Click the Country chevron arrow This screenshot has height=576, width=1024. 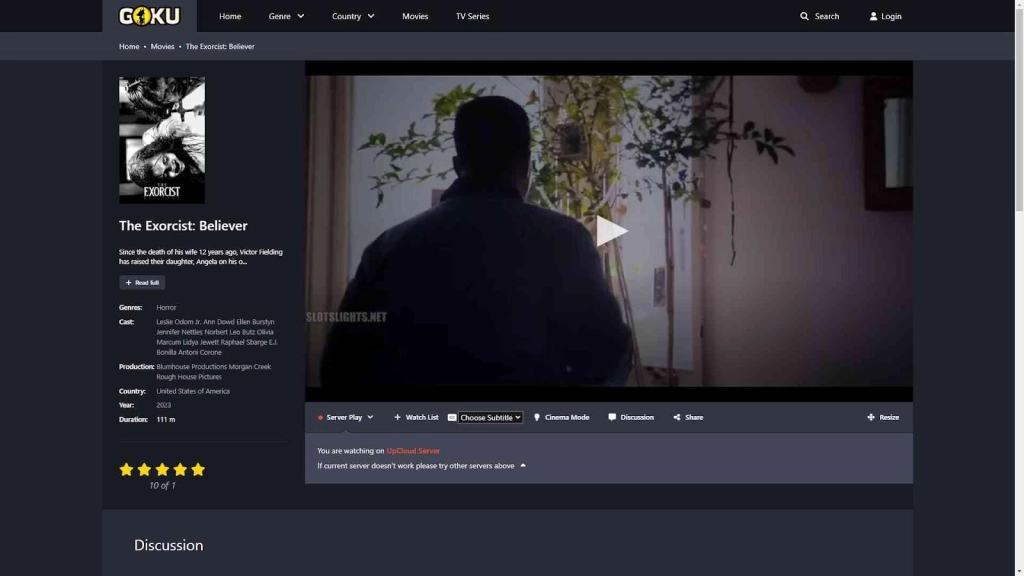pyautogui.click(x=370, y=16)
